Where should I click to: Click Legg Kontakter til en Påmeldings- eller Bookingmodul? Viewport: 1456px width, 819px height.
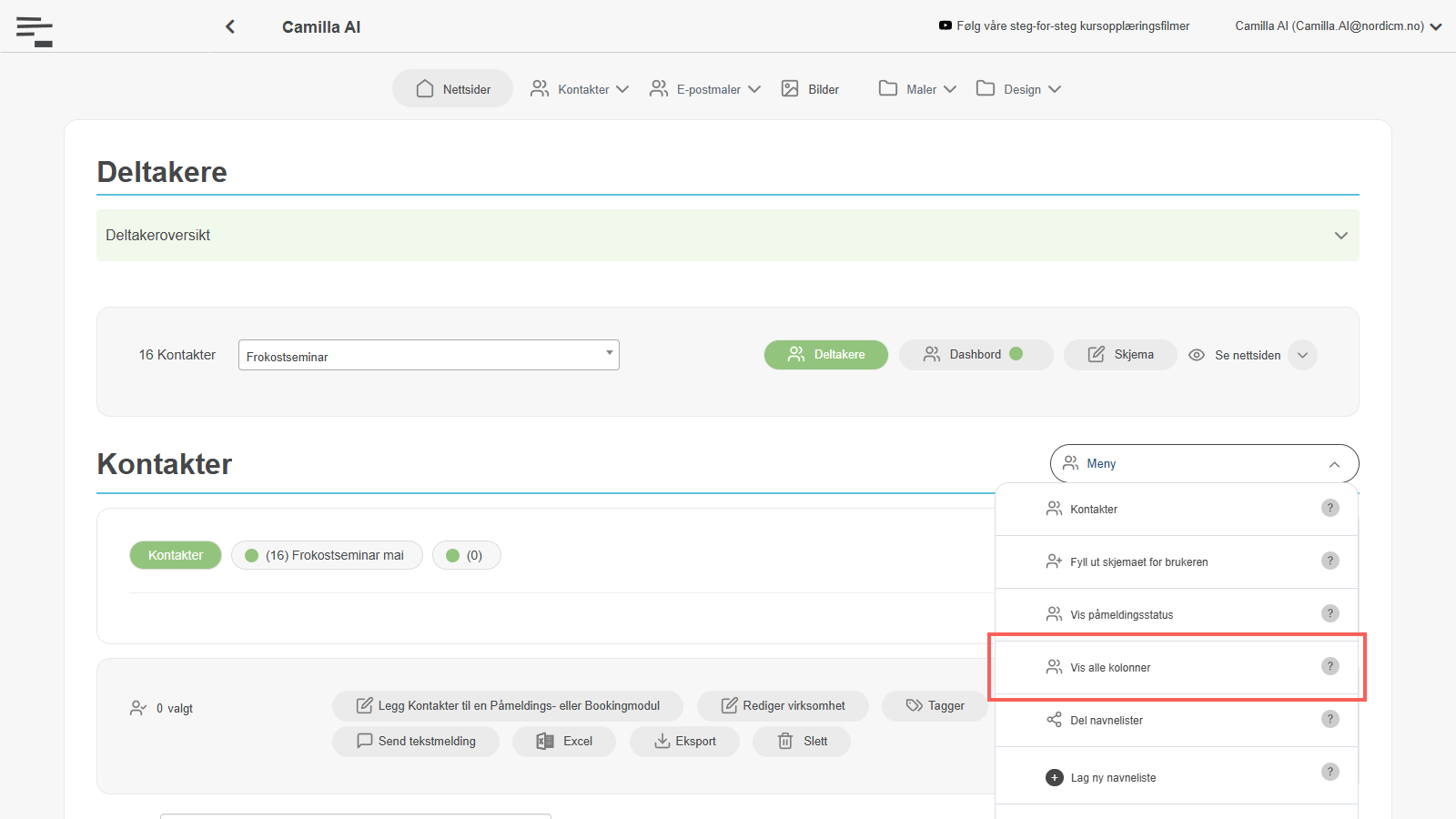click(508, 705)
